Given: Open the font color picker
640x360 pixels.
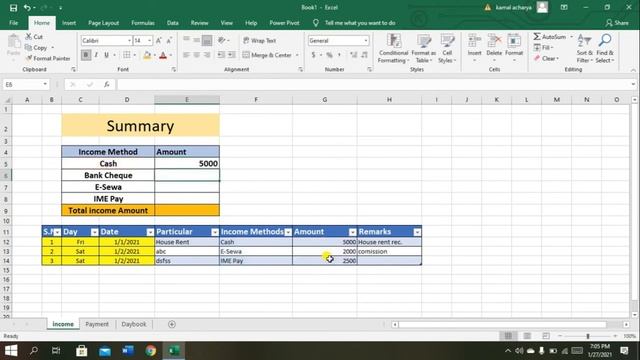Looking at the screenshot, I should pyautogui.click(x=163, y=55).
